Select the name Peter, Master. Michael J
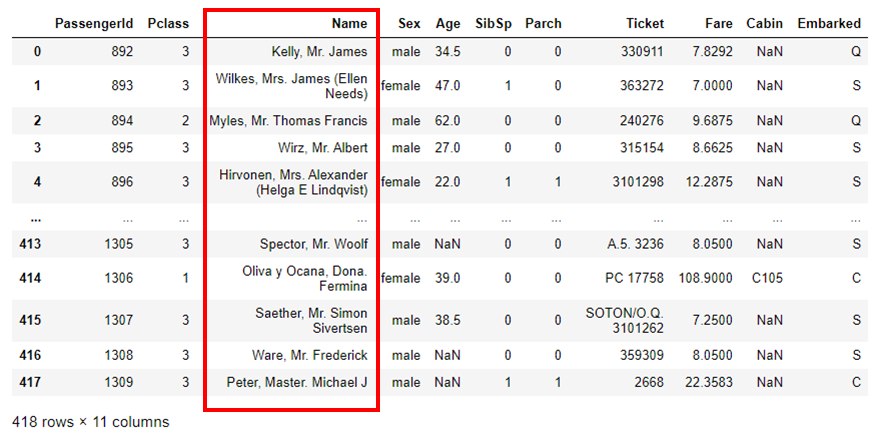This screenshot has width=879, height=439. point(297,382)
